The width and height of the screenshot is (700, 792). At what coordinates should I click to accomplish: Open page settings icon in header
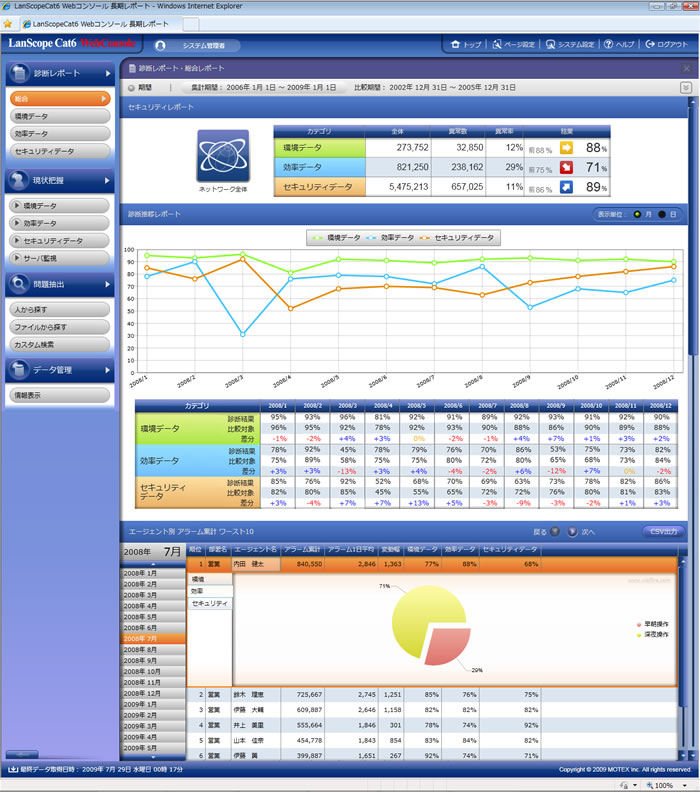[497, 44]
